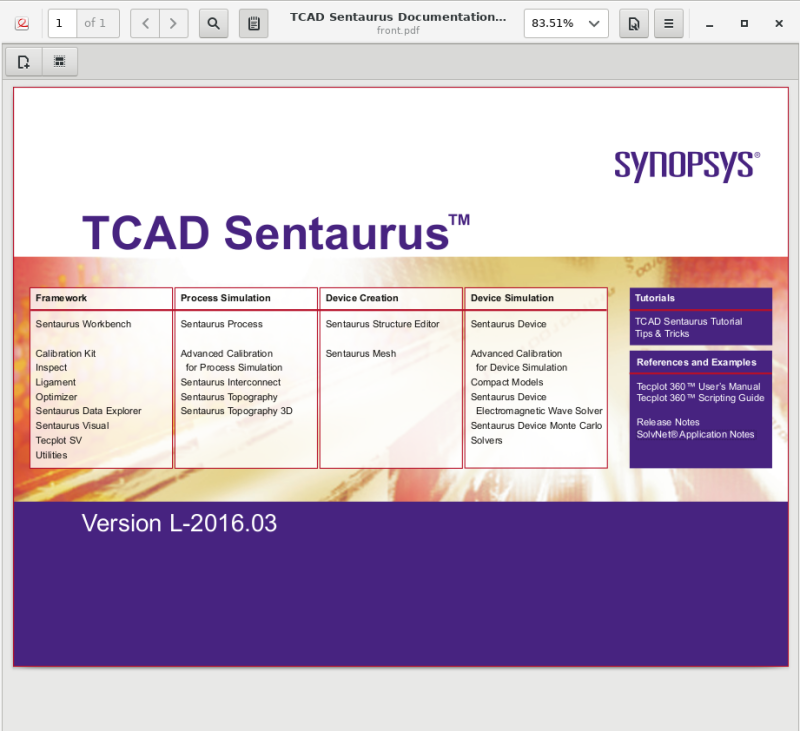Open the annotation tools panel
The width and height of the screenshot is (800, 731).
coord(253,22)
